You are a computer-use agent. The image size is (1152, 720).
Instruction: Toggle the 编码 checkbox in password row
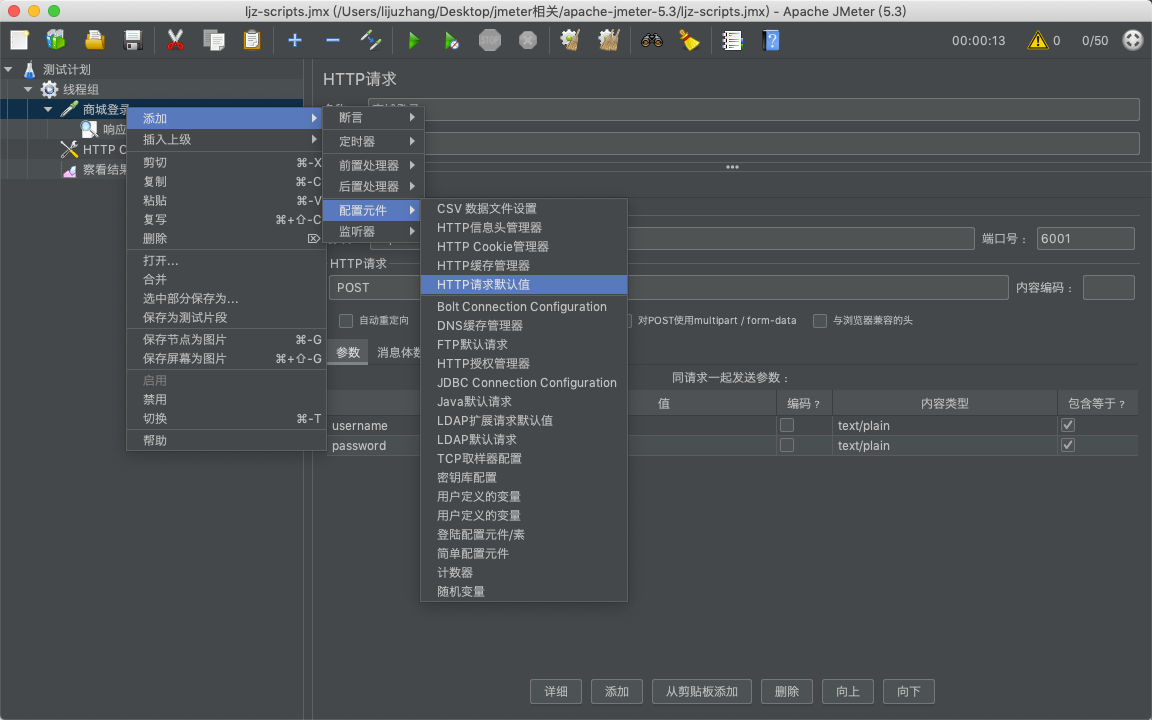coord(787,445)
